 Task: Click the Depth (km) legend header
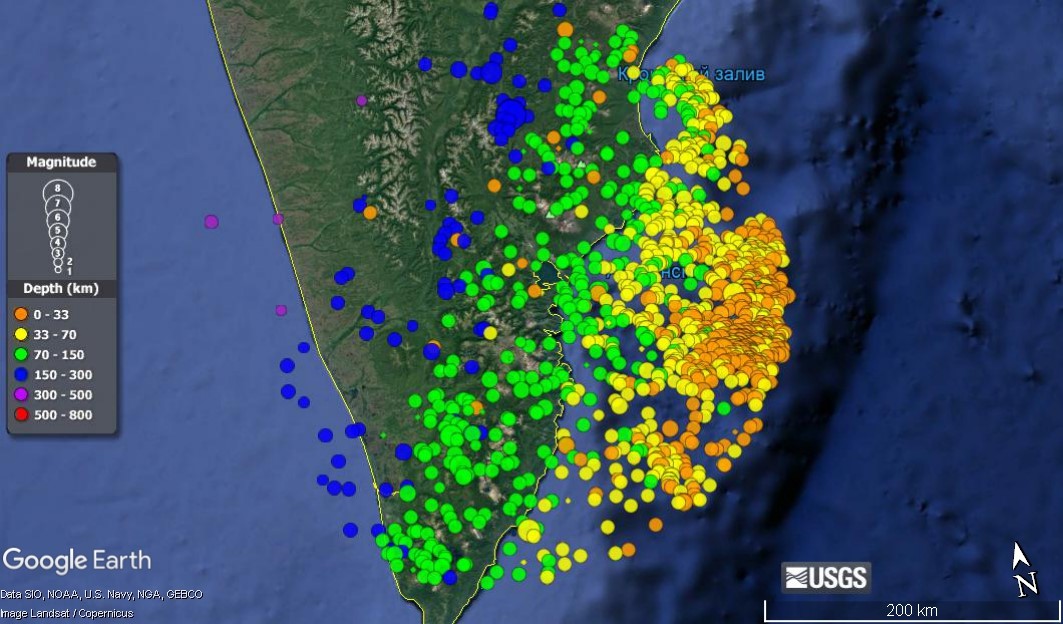coord(61,289)
